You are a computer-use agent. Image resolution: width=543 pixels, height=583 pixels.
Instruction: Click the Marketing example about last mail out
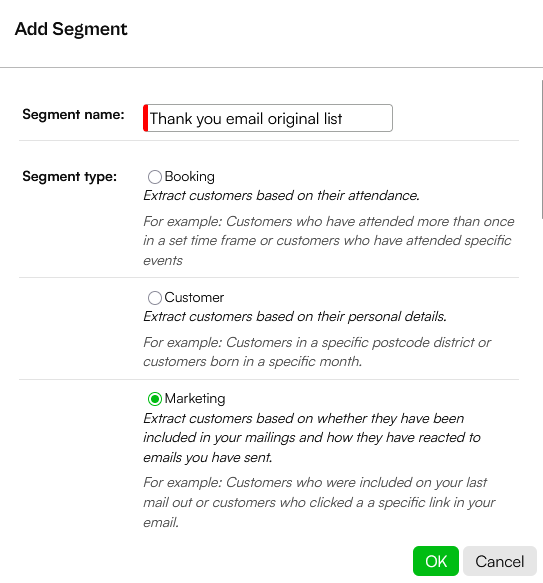point(319,503)
